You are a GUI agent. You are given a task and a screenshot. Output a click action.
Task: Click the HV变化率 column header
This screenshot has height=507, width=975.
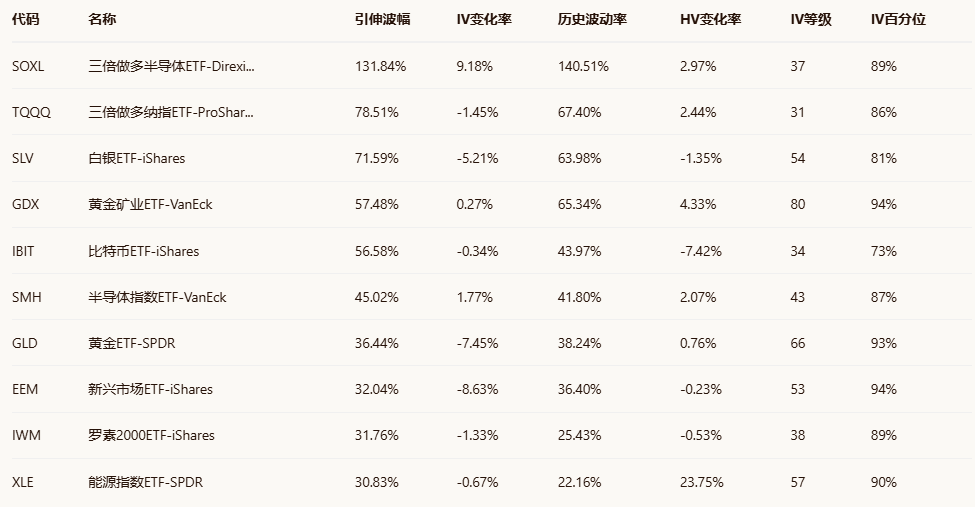pyautogui.click(x=710, y=19)
